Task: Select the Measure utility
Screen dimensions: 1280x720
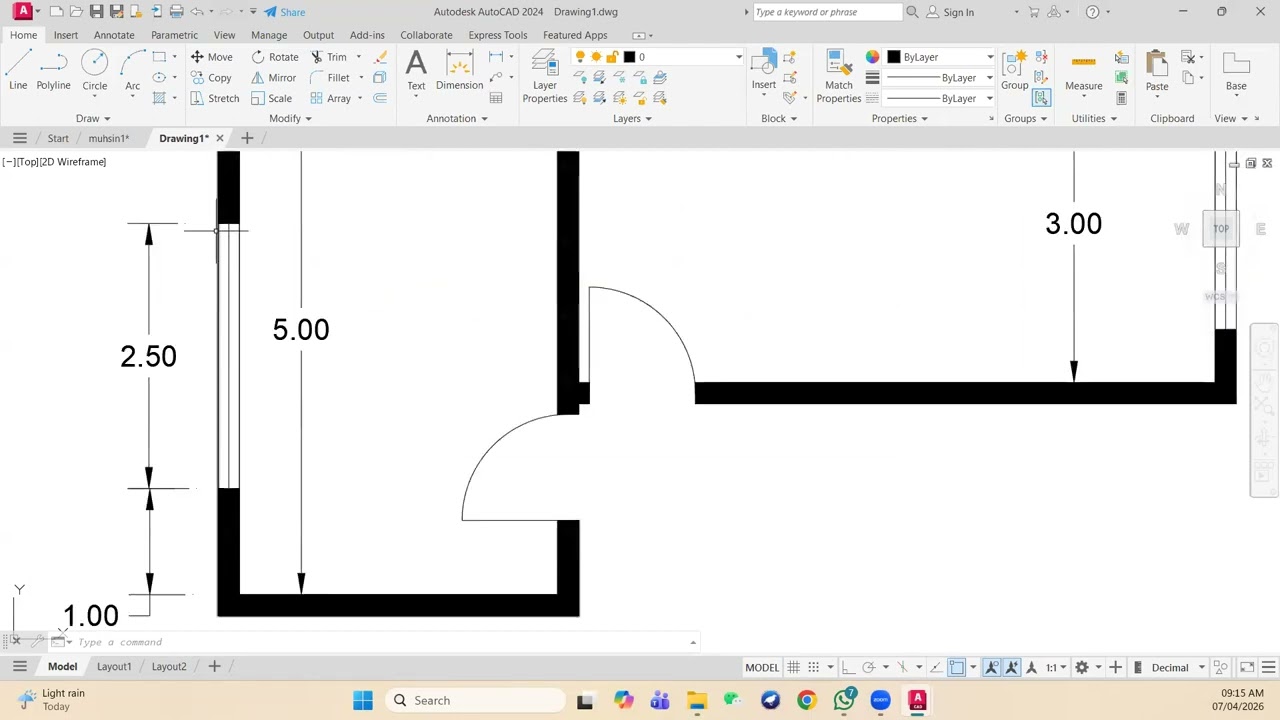Action: click(x=1084, y=72)
